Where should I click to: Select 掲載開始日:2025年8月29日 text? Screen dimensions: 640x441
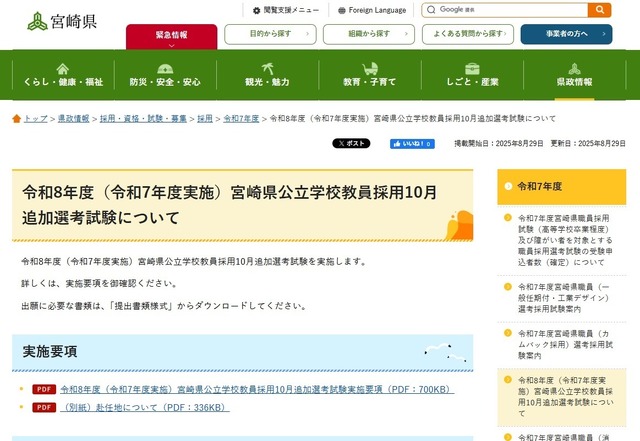(x=499, y=143)
